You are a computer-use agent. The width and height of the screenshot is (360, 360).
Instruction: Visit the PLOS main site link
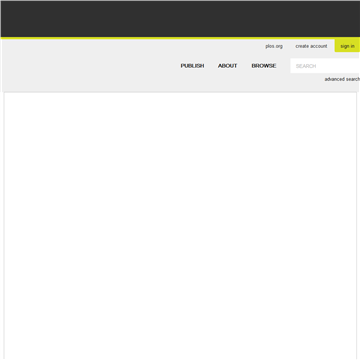tap(274, 46)
